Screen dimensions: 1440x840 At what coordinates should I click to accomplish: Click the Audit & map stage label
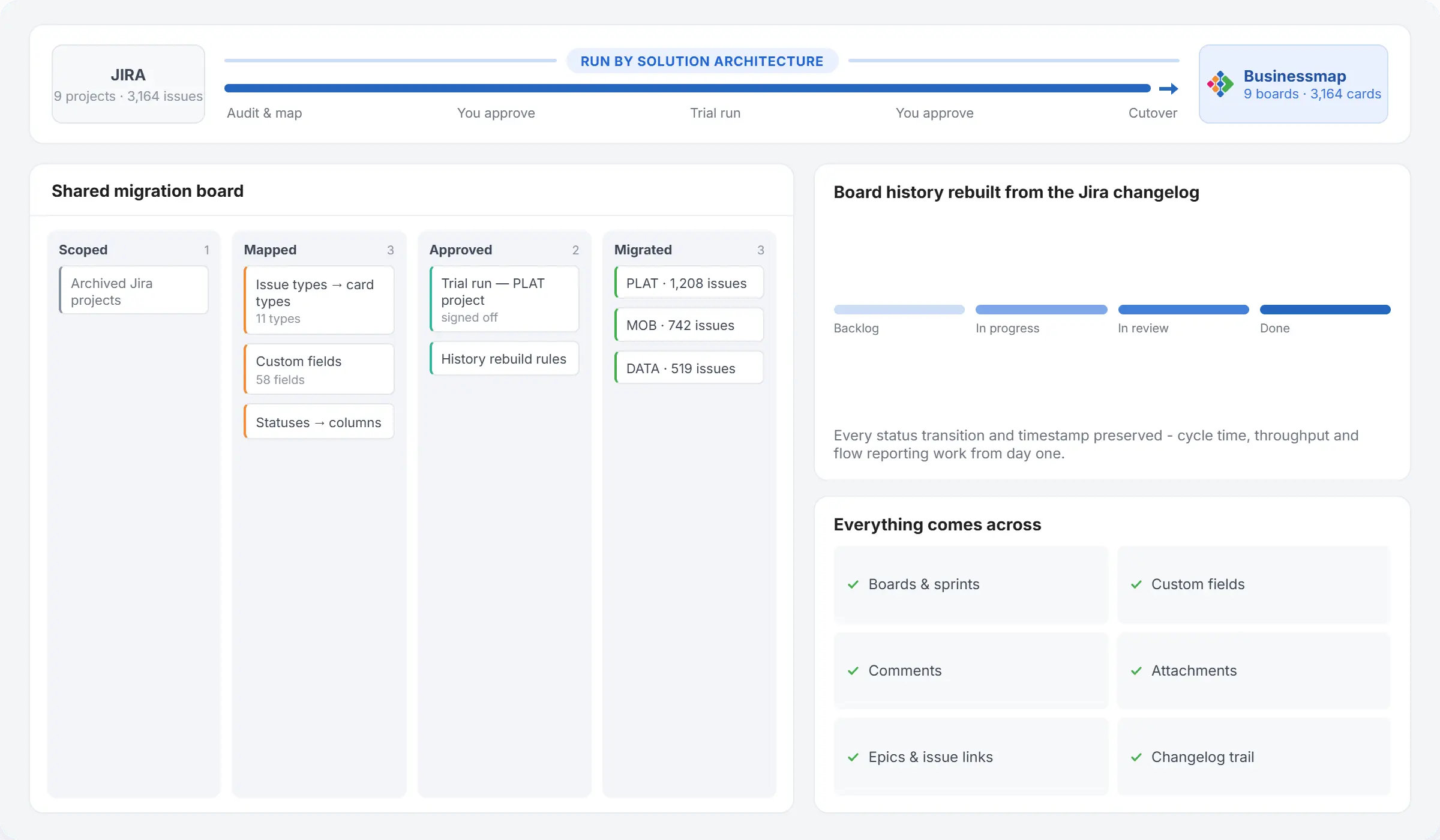[265, 113]
